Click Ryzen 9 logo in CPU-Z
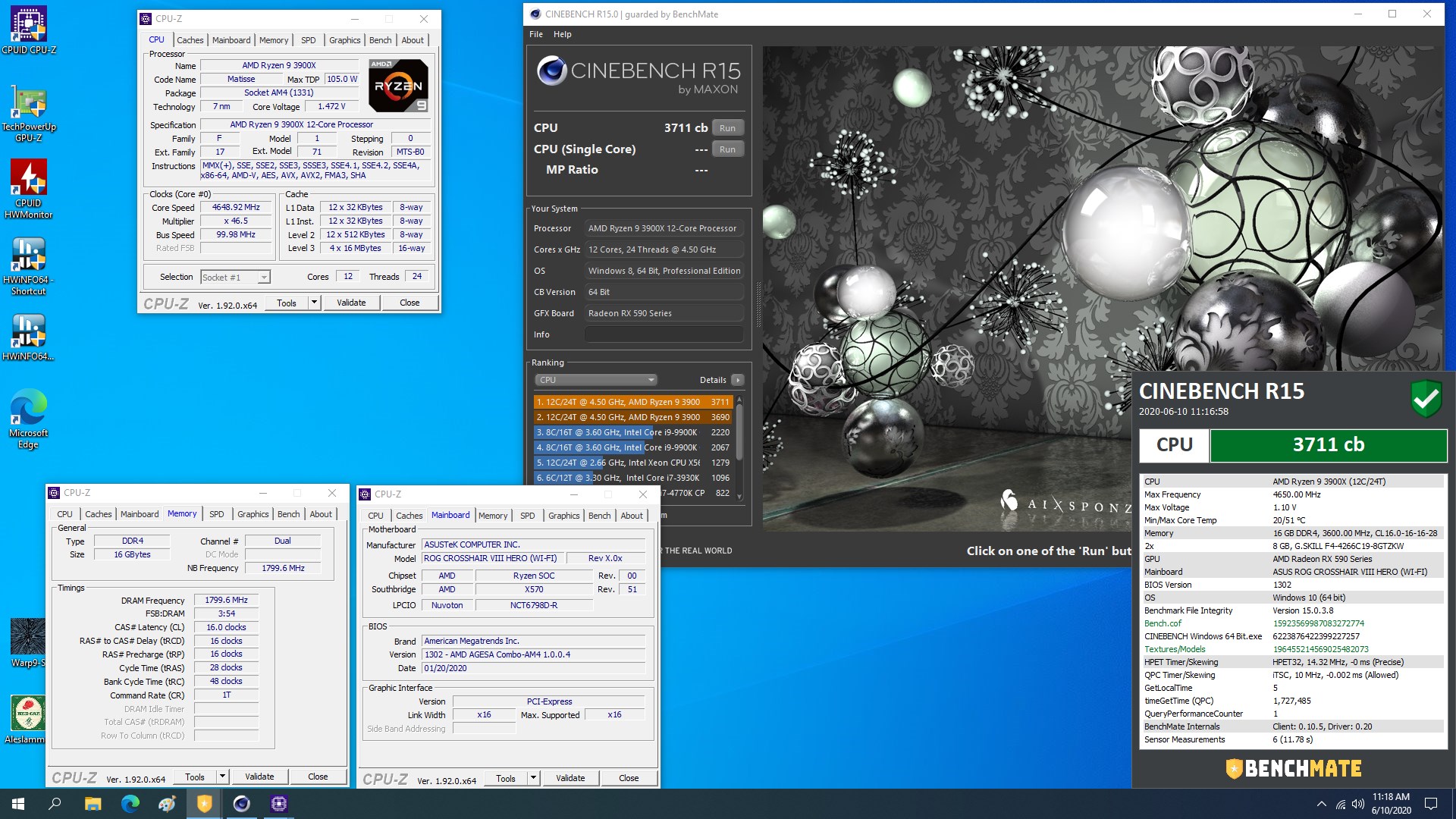 tap(398, 86)
